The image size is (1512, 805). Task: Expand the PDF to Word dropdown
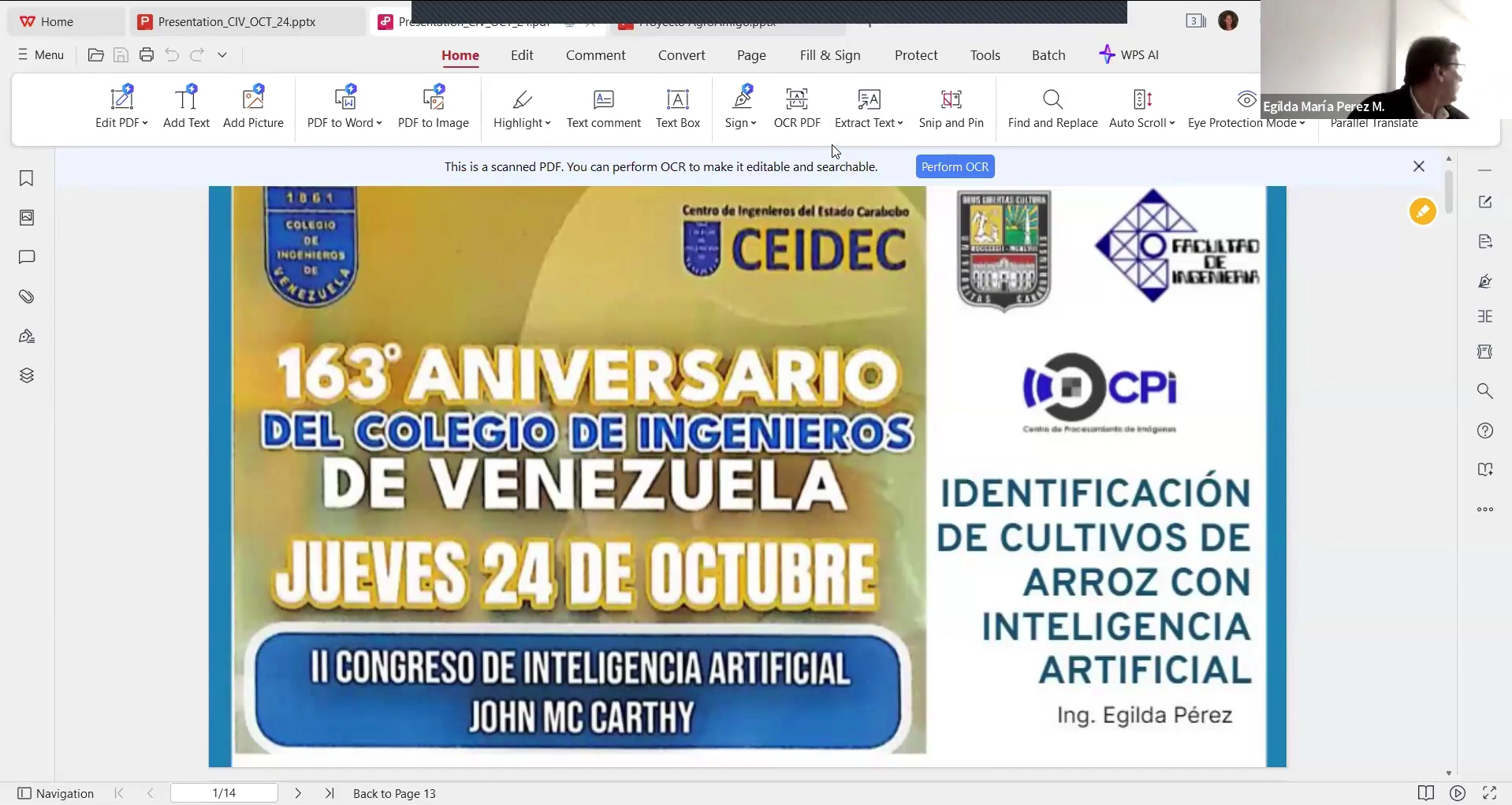[x=379, y=123]
